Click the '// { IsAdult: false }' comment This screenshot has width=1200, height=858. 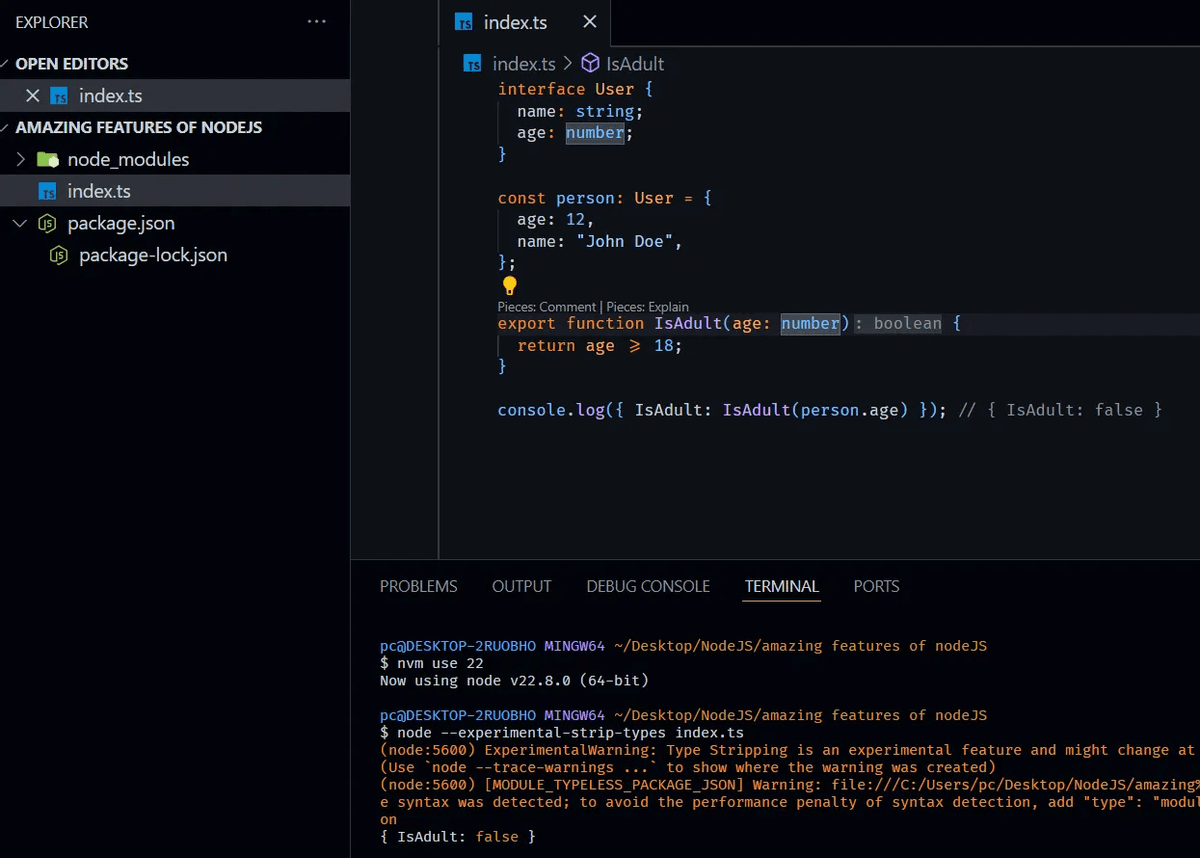(1060, 410)
